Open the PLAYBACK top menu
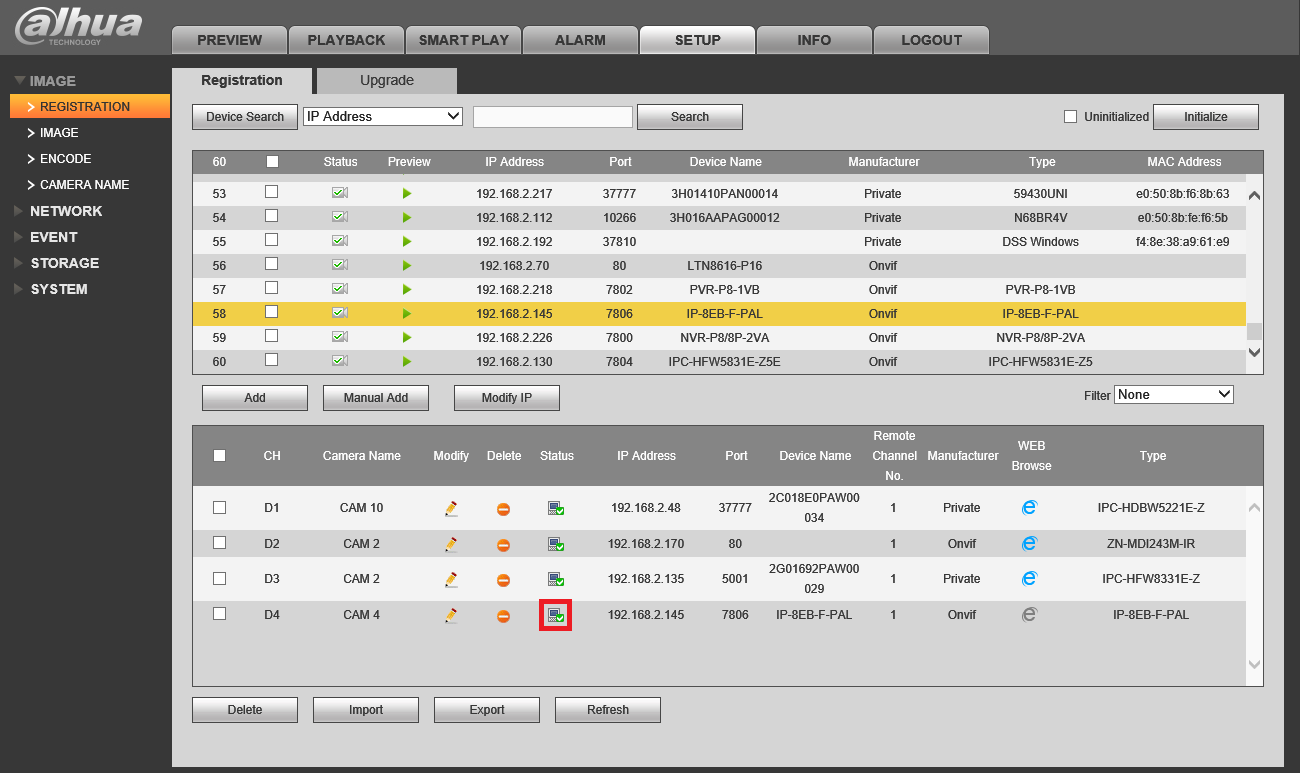The width and height of the screenshot is (1300, 773). point(346,40)
